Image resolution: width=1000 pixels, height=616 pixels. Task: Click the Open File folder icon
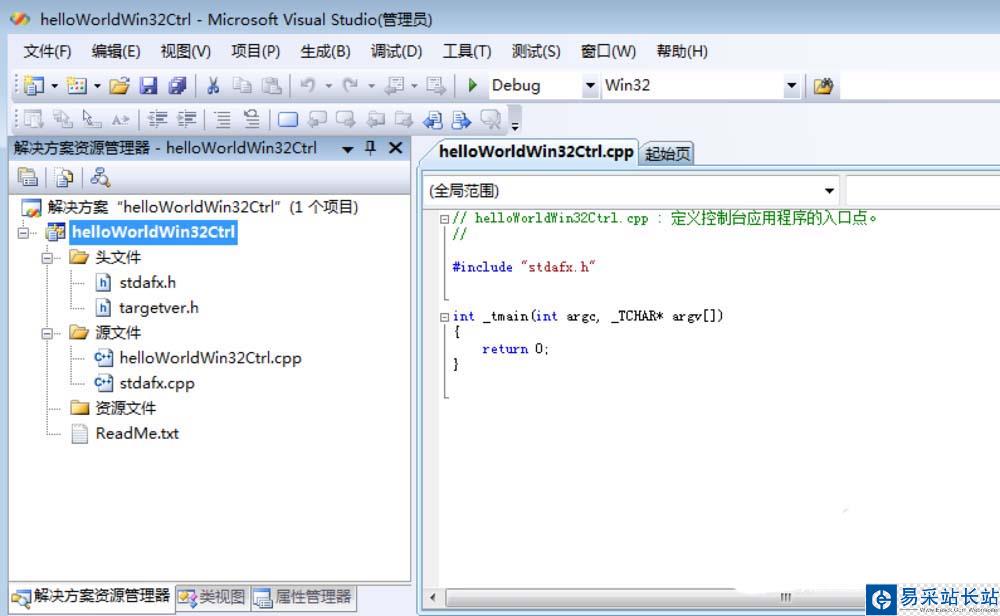[x=119, y=85]
